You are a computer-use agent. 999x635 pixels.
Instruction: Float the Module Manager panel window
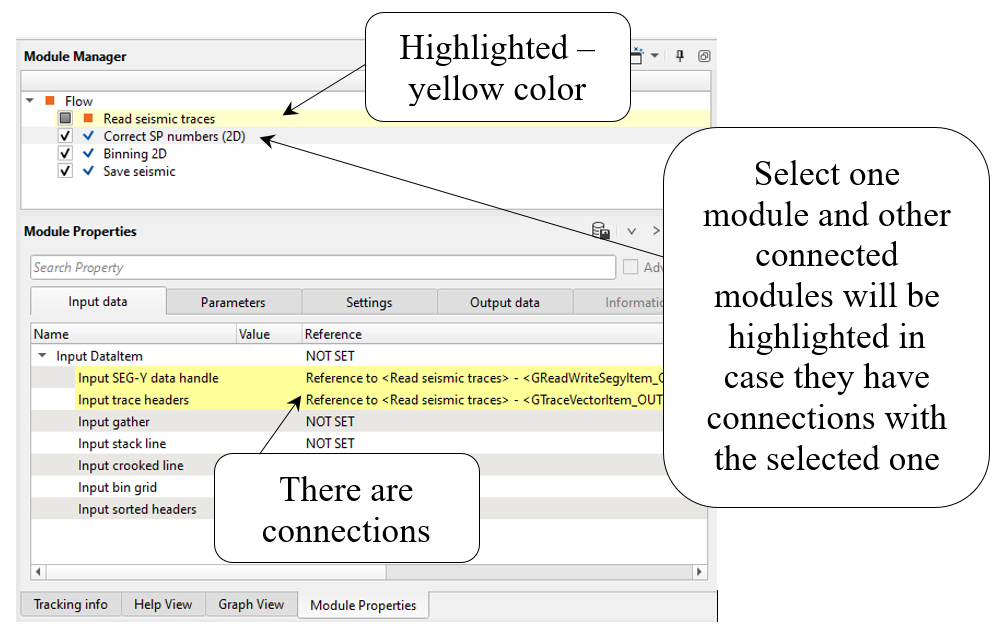click(704, 56)
